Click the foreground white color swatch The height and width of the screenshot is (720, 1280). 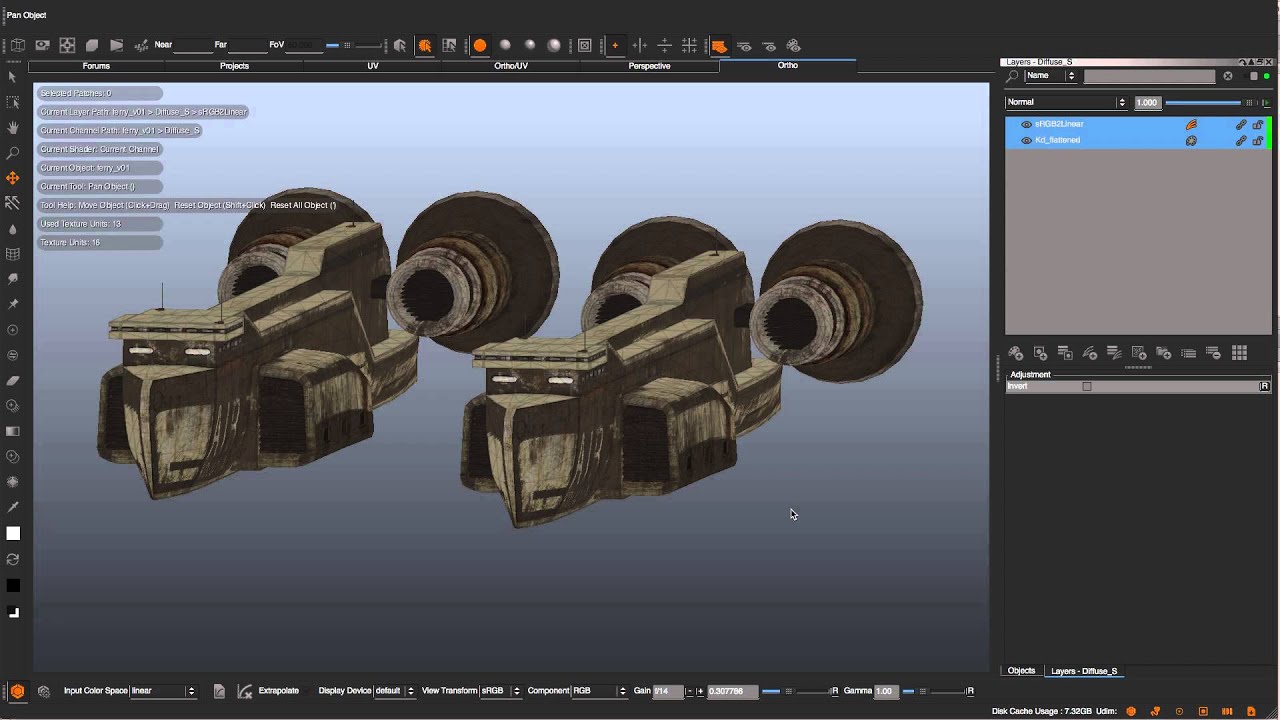(x=13, y=534)
